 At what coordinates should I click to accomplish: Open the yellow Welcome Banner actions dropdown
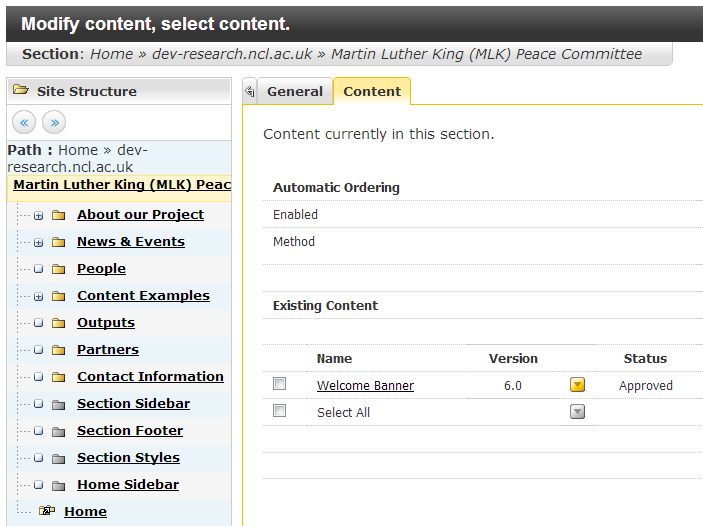577,385
